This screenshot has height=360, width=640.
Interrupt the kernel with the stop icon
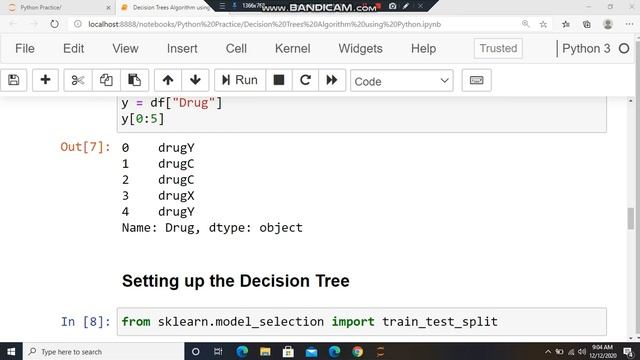(279, 80)
